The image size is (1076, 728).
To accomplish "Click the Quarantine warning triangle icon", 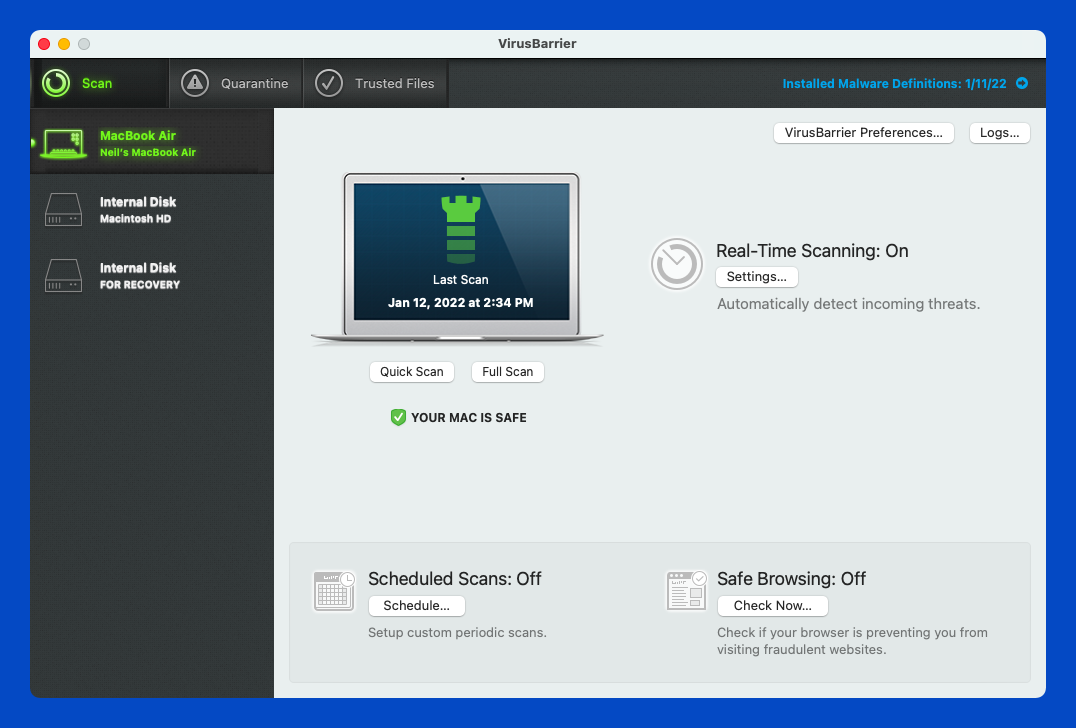I will (195, 83).
